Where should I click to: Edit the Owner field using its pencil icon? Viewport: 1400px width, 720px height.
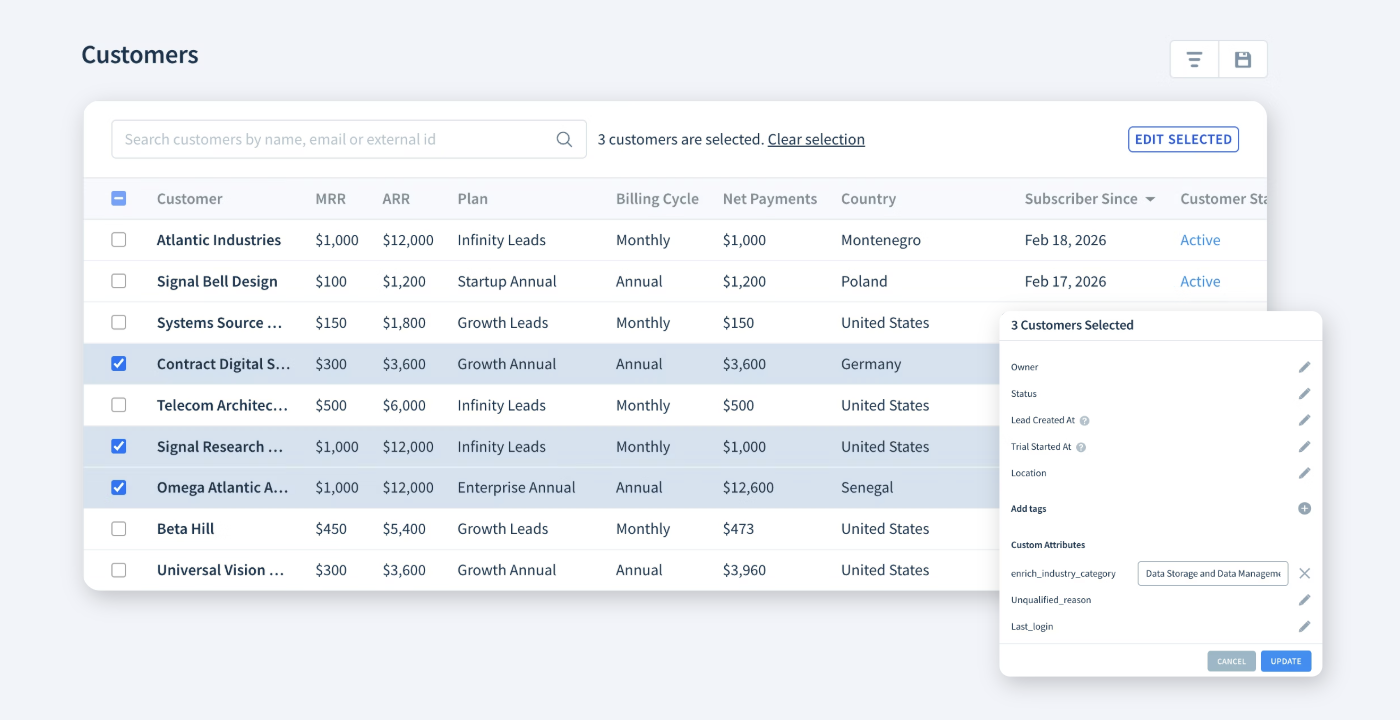(x=1303, y=367)
